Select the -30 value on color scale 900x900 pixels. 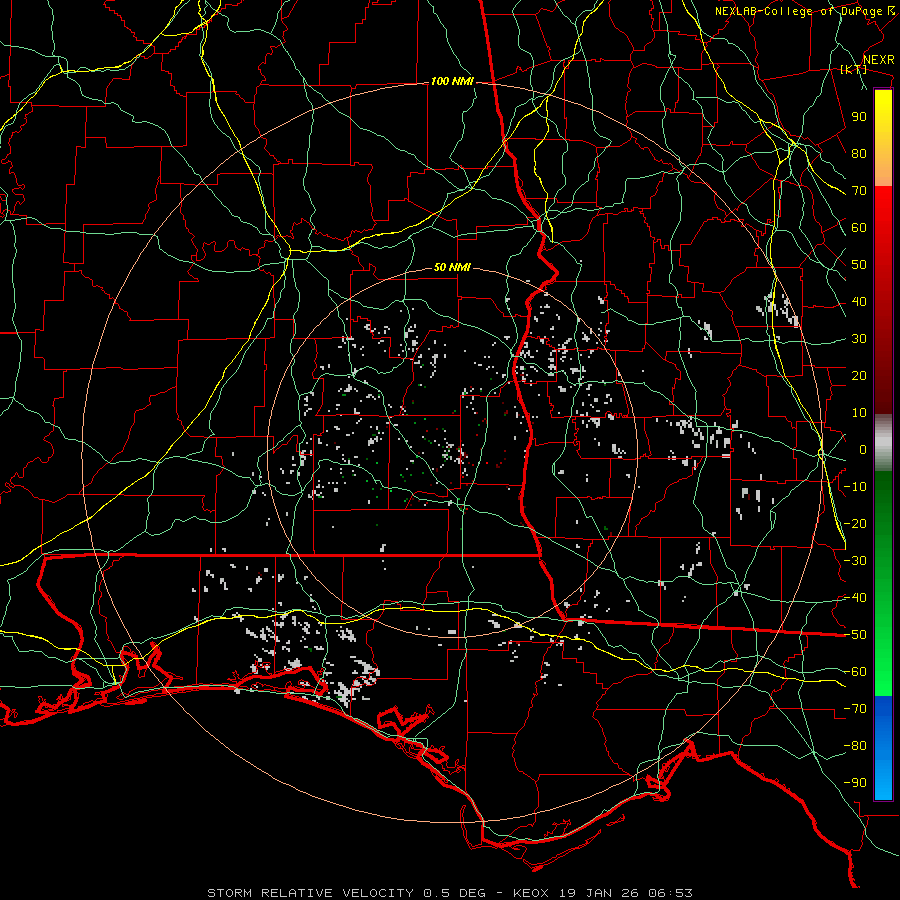click(x=855, y=561)
